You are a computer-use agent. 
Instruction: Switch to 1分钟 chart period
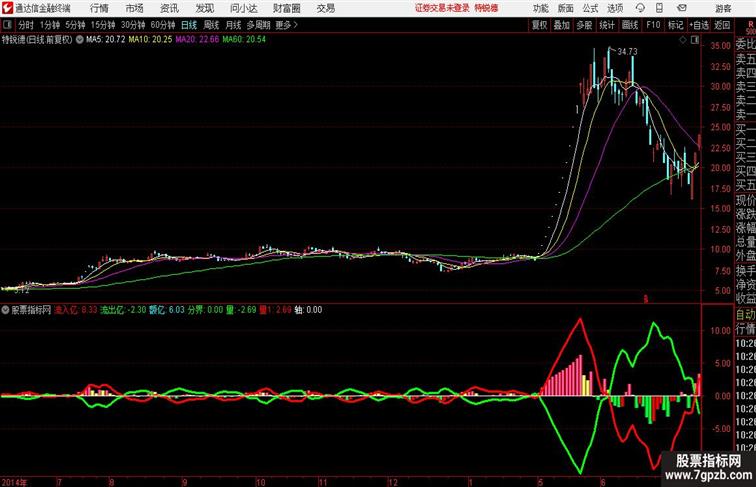(x=50, y=25)
